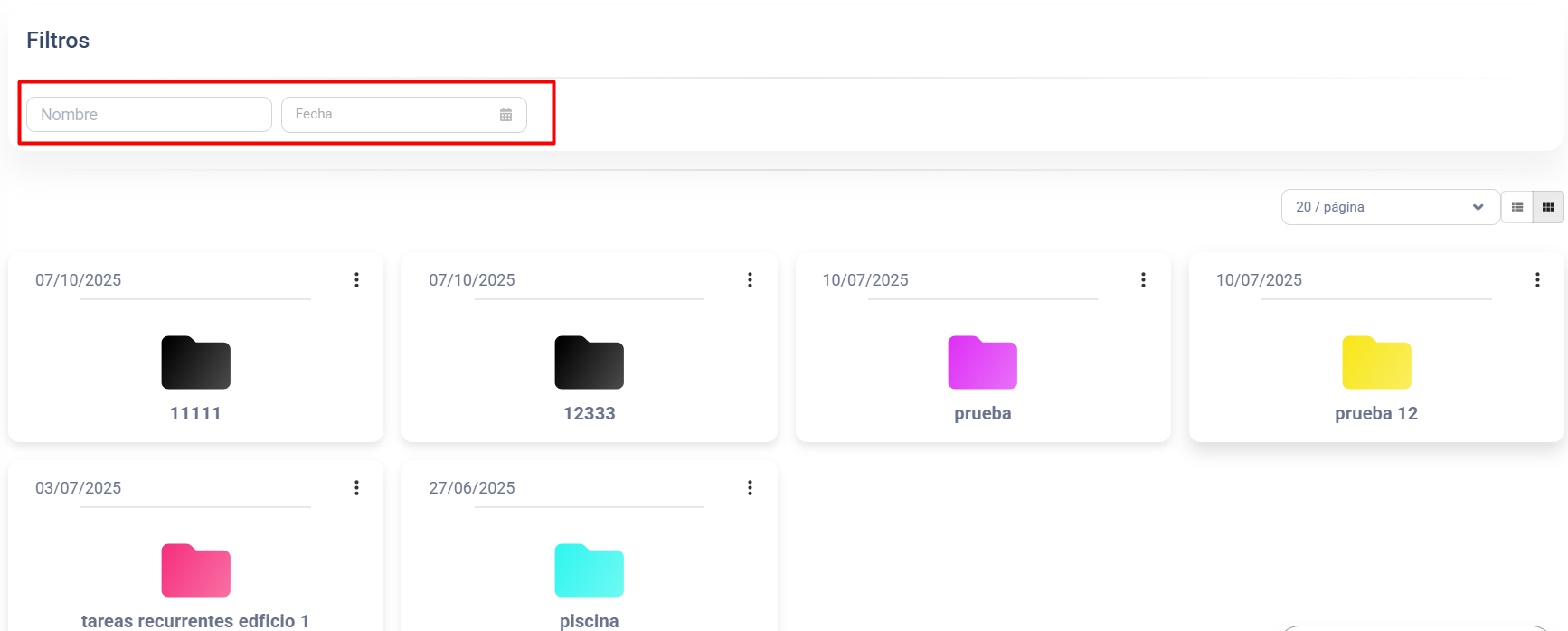Open the cyan piscina folder
The width and height of the screenshot is (1568, 631).
coord(589,570)
